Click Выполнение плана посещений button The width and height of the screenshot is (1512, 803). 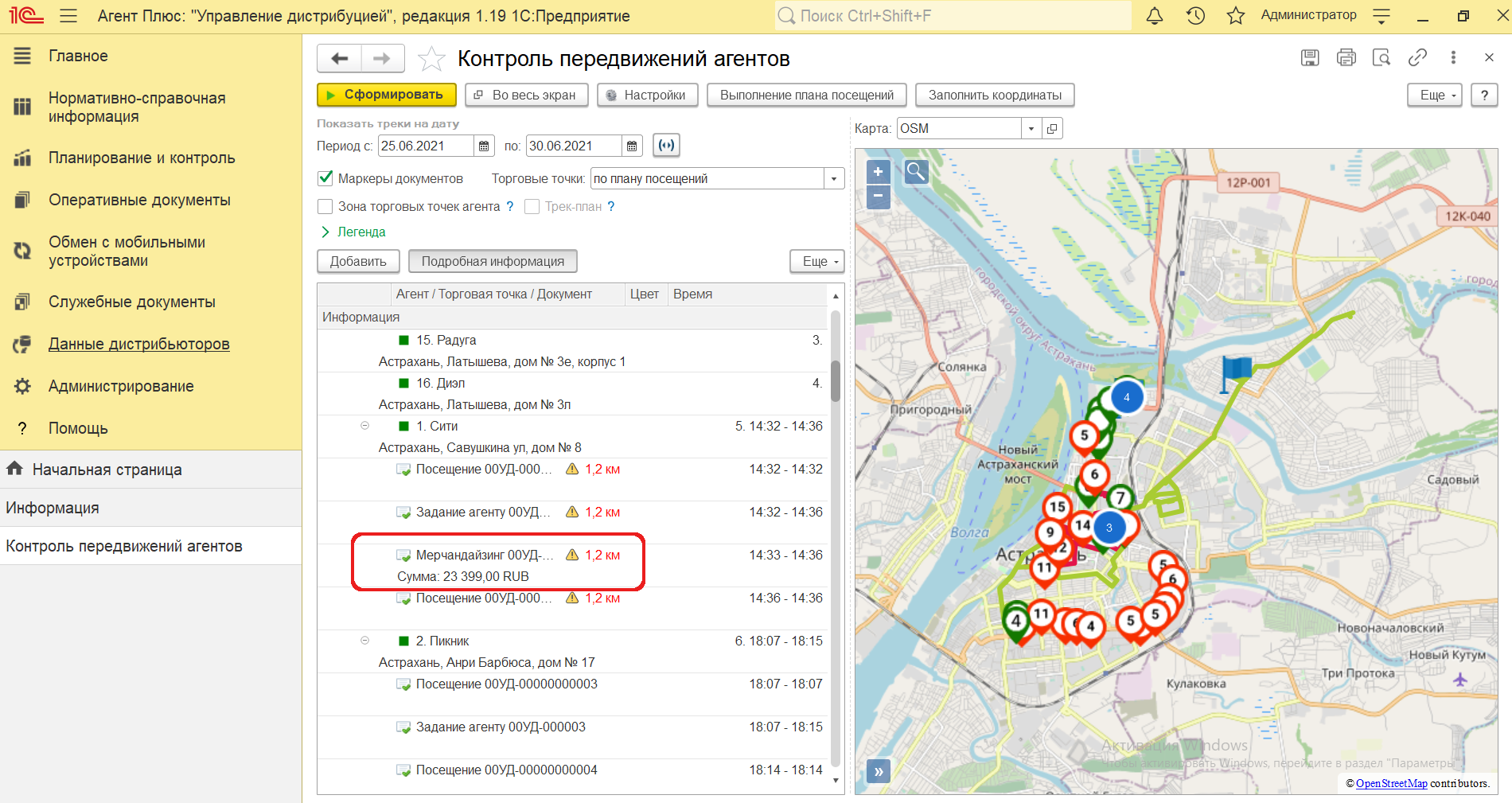pyautogui.click(x=807, y=95)
